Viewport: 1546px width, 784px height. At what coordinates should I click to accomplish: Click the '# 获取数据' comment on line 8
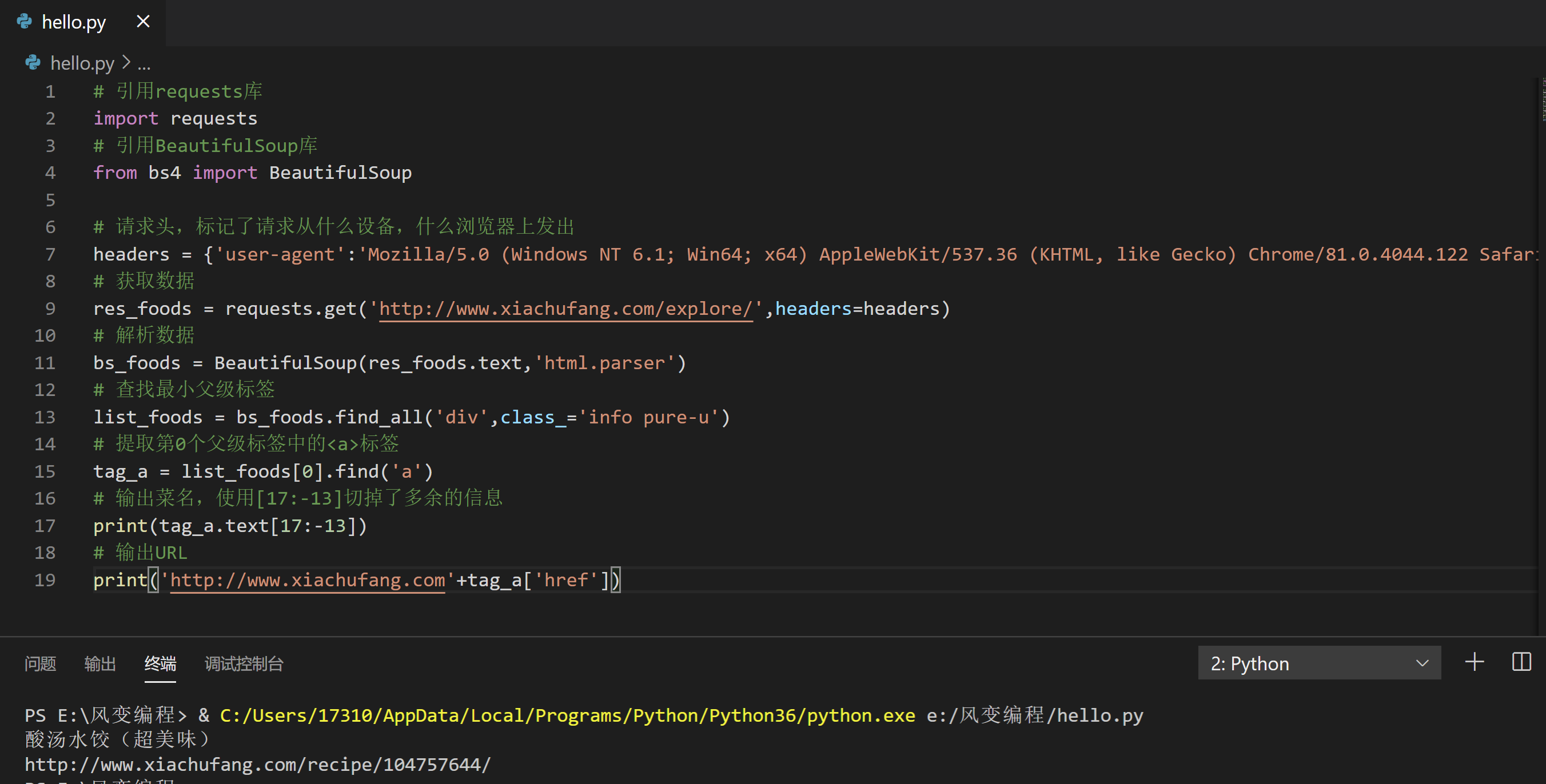point(144,281)
